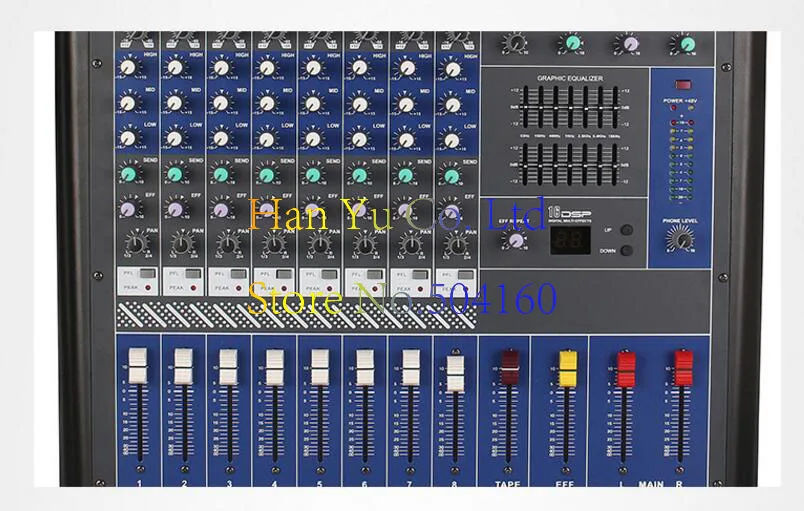
Task: Click the EFF REPEAT knob beside DSP display
Action: tap(515, 240)
